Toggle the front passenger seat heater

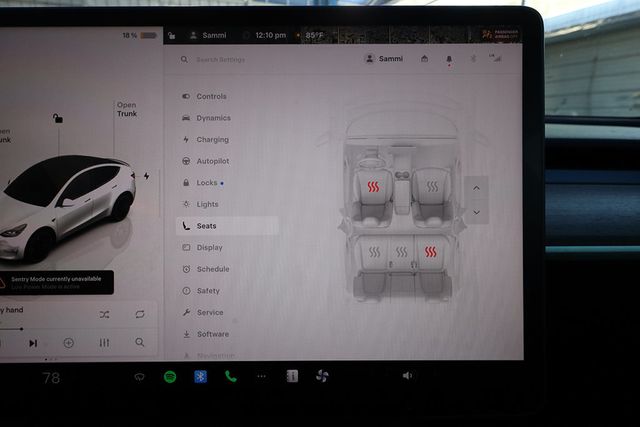432,187
